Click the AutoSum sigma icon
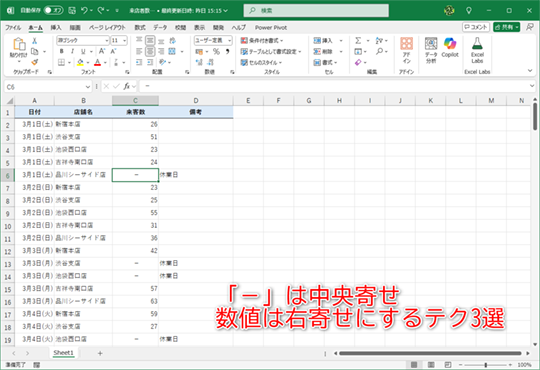Screen dimensions: 540x370 358,41
